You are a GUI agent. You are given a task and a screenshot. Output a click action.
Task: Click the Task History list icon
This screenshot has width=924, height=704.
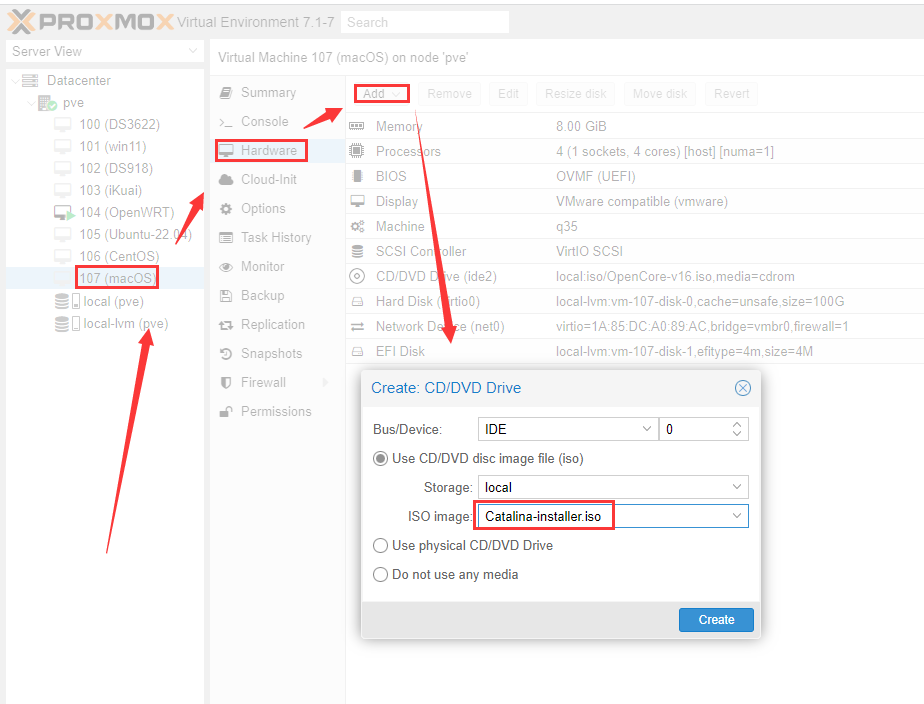tap(226, 237)
